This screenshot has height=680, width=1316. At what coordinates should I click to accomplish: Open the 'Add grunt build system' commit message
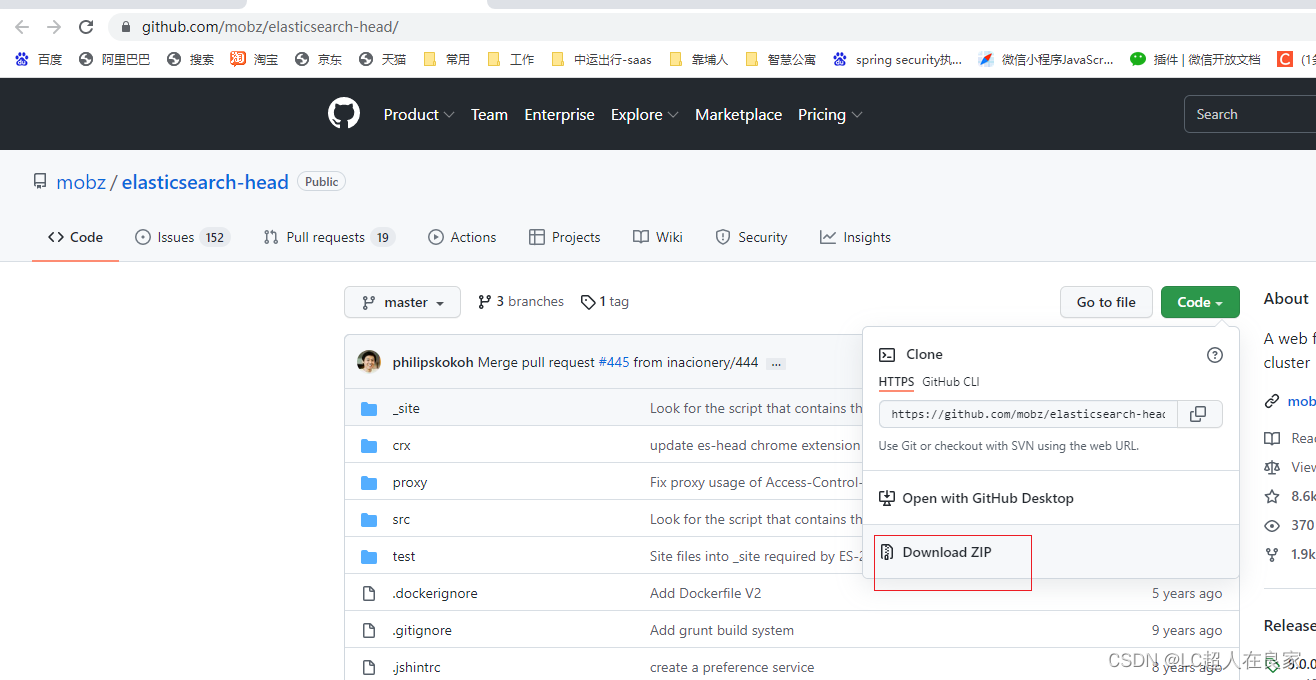point(722,630)
